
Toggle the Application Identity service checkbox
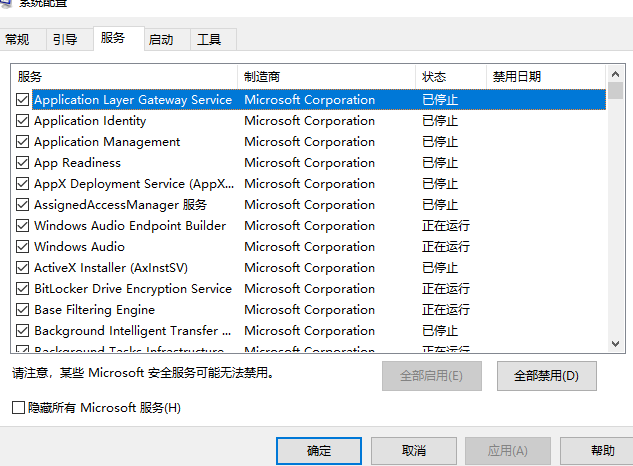(x=23, y=121)
